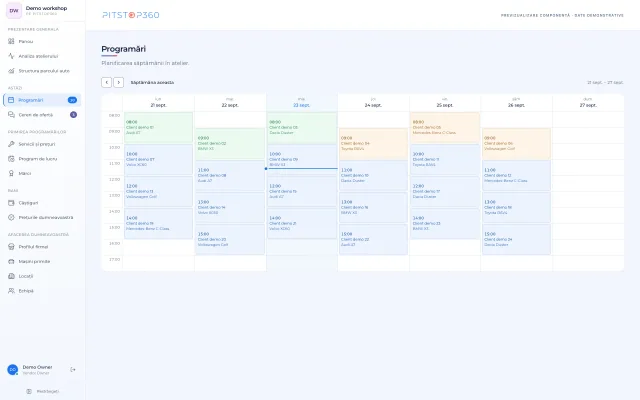Open 12:00 Volkswagen Golf appointment on 21 sept.
Screen dimensions: 640x400
click(x=158, y=191)
